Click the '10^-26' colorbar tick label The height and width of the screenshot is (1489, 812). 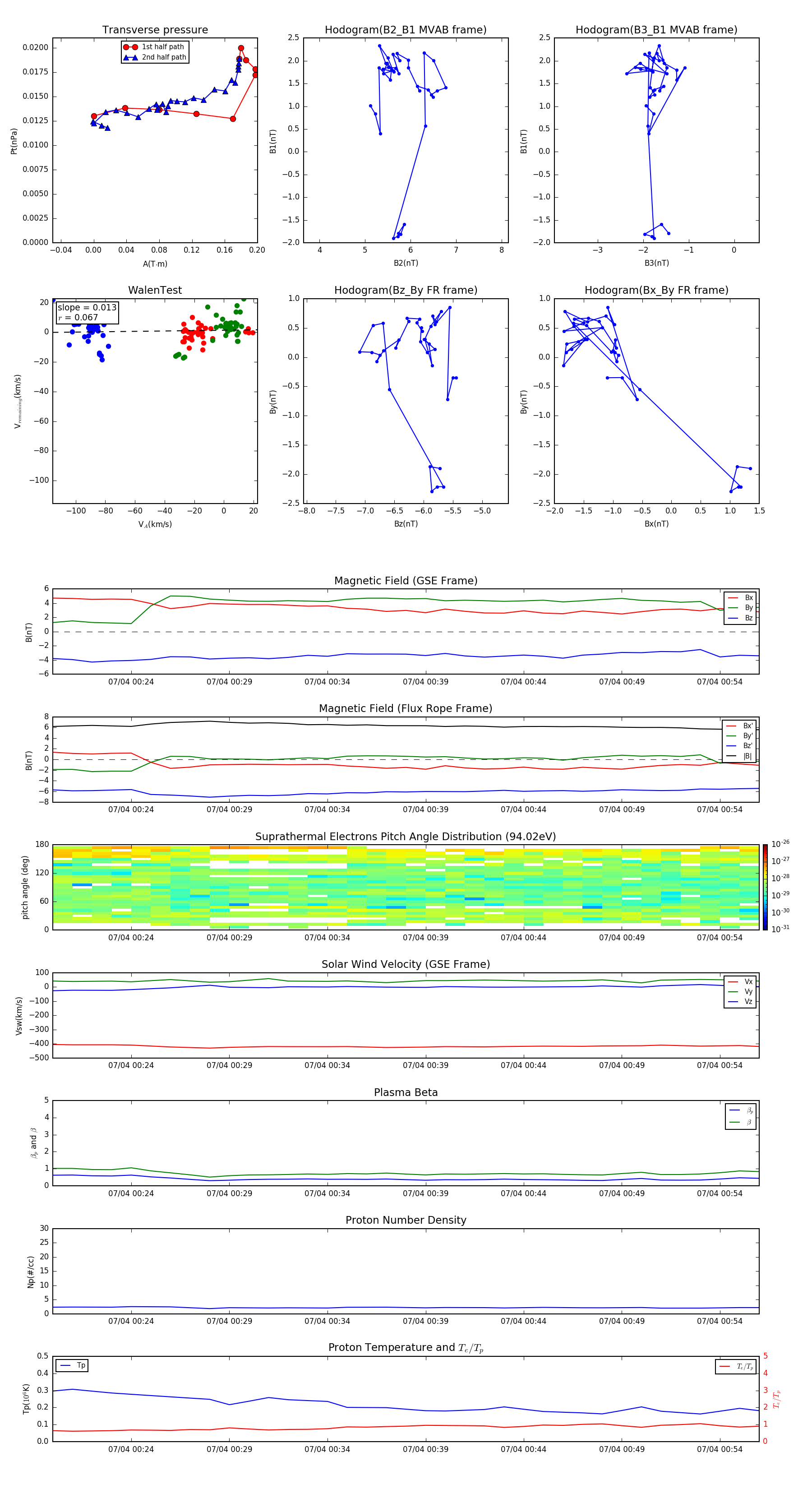pos(780,844)
